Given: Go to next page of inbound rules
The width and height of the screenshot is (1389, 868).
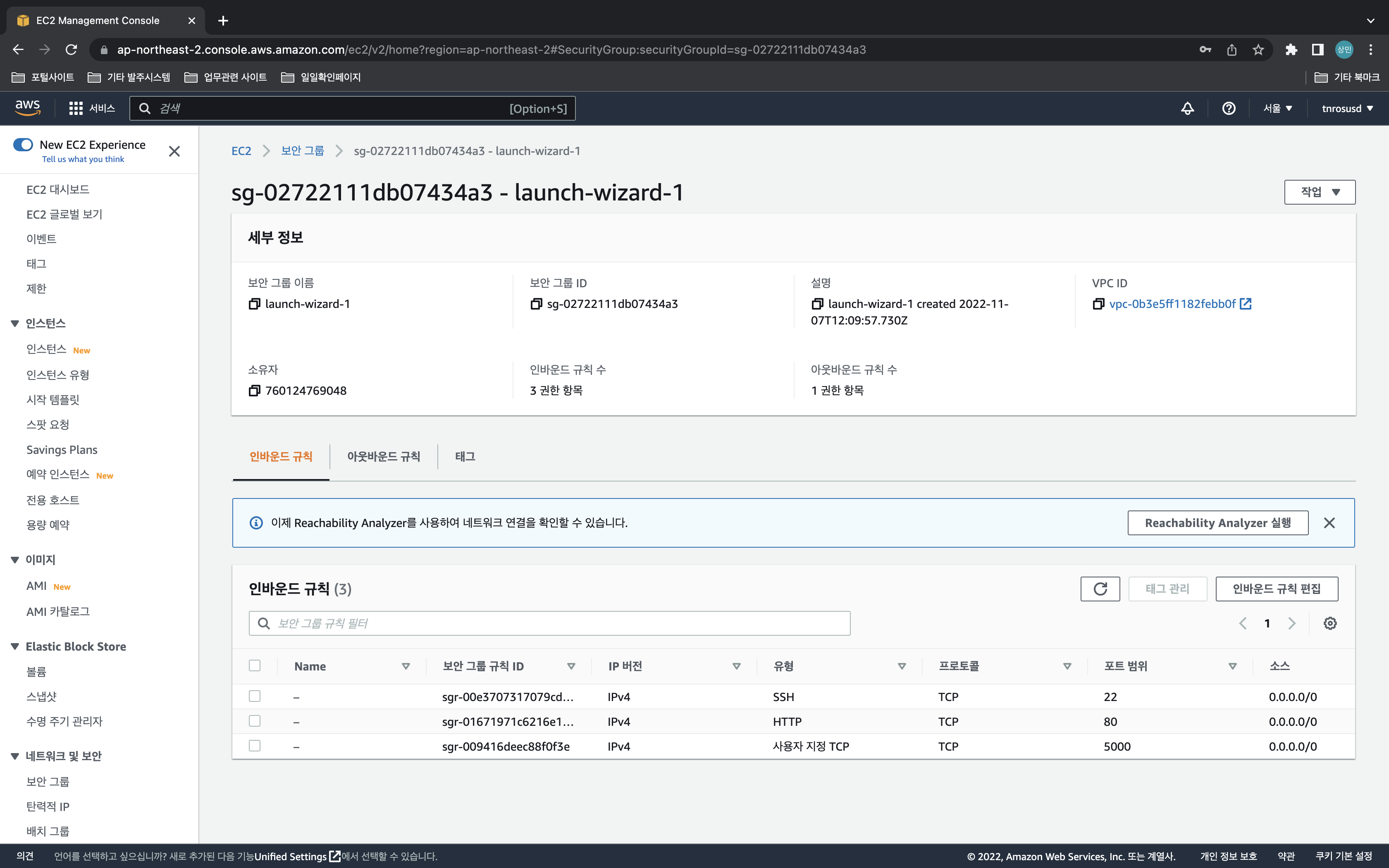Looking at the screenshot, I should tap(1291, 623).
